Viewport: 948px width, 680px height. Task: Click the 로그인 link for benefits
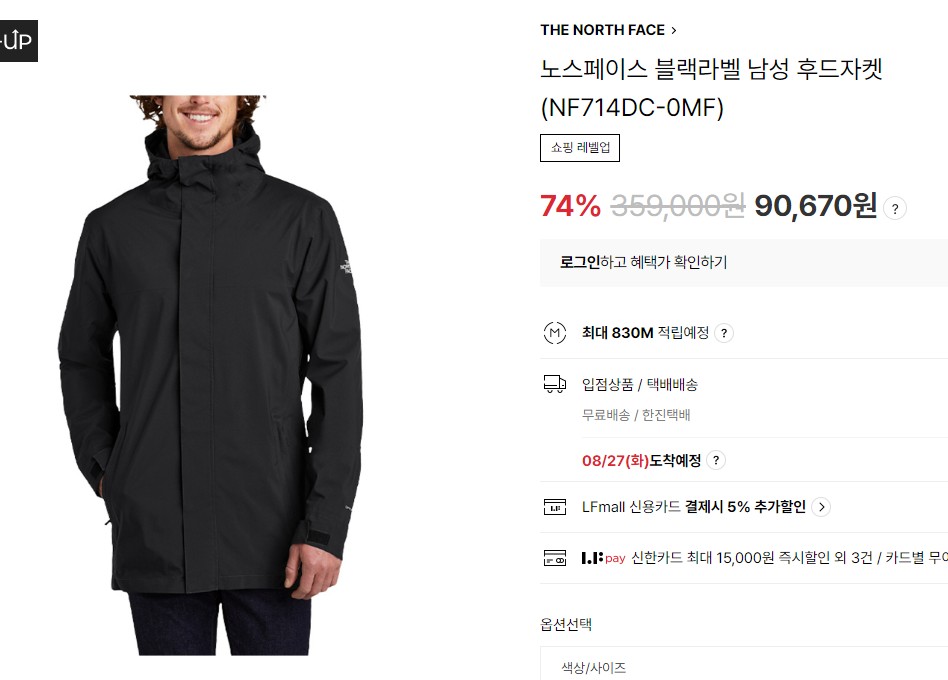tap(580, 262)
